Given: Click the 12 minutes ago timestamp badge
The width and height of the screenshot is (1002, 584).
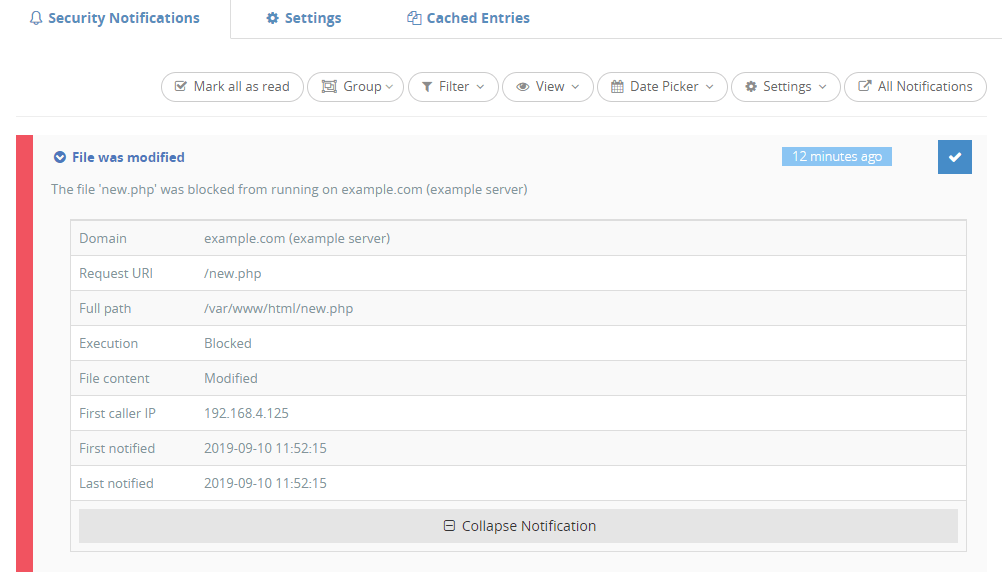Looking at the screenshot, I should coord(836,156).
